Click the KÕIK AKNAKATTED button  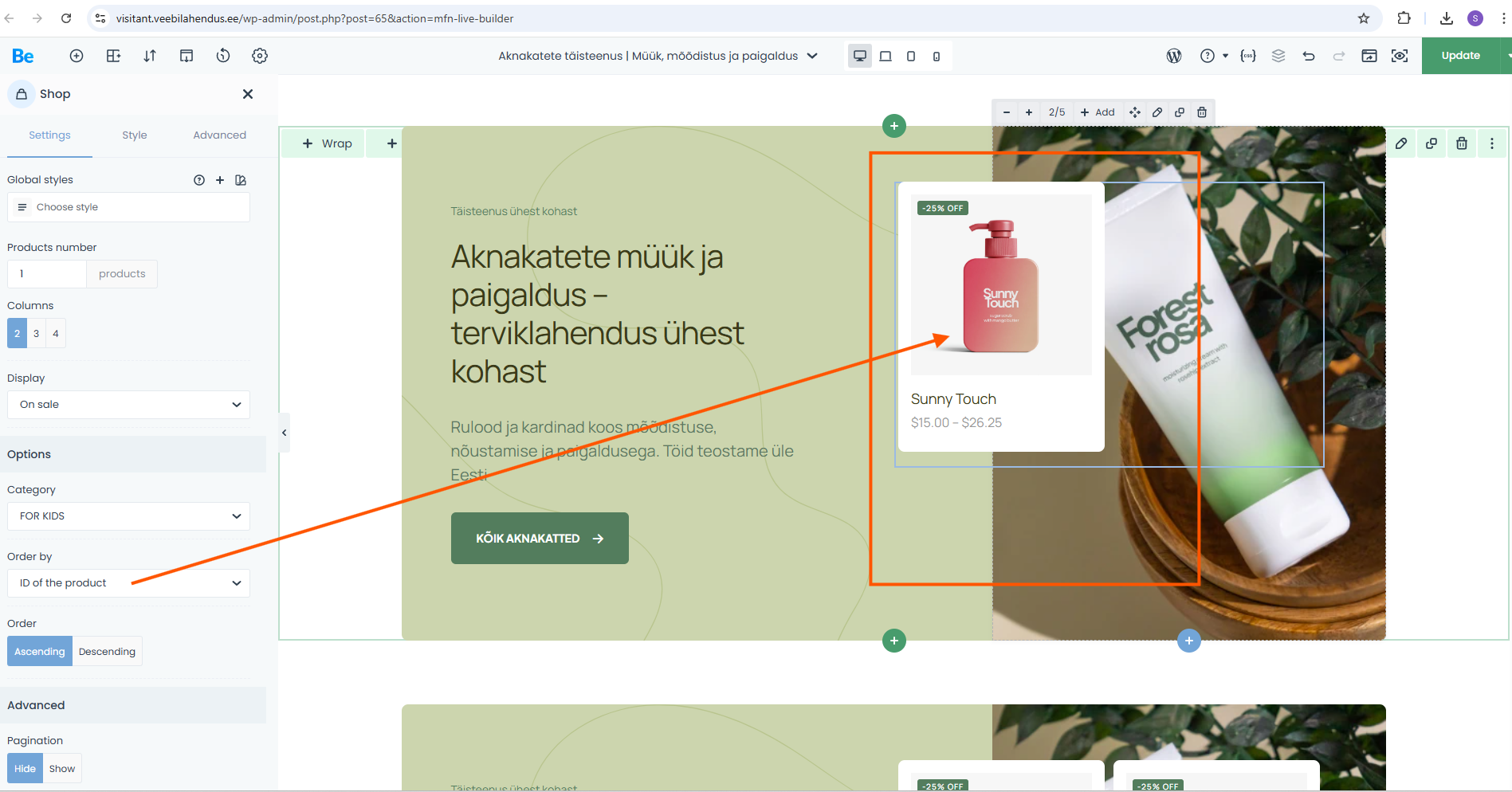(540, 539)
